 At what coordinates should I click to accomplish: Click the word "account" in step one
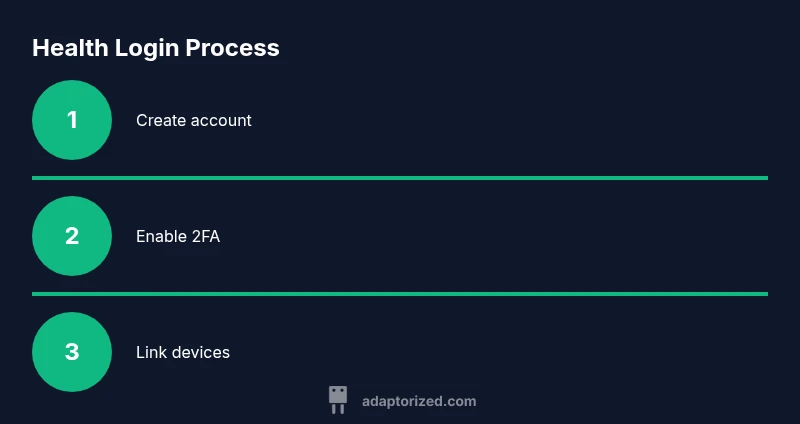coord(221,120)
